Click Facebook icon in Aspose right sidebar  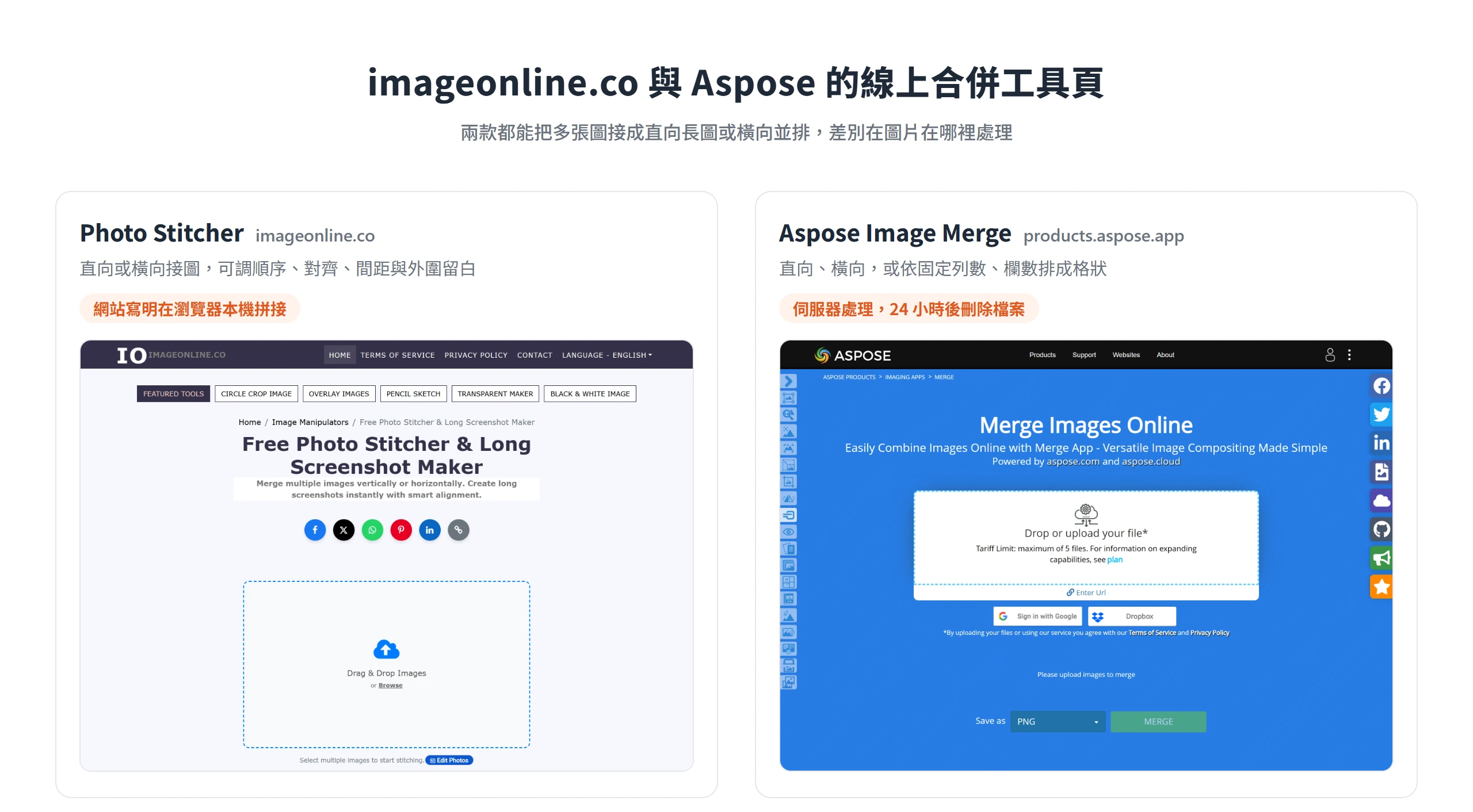click(1381, 386)
